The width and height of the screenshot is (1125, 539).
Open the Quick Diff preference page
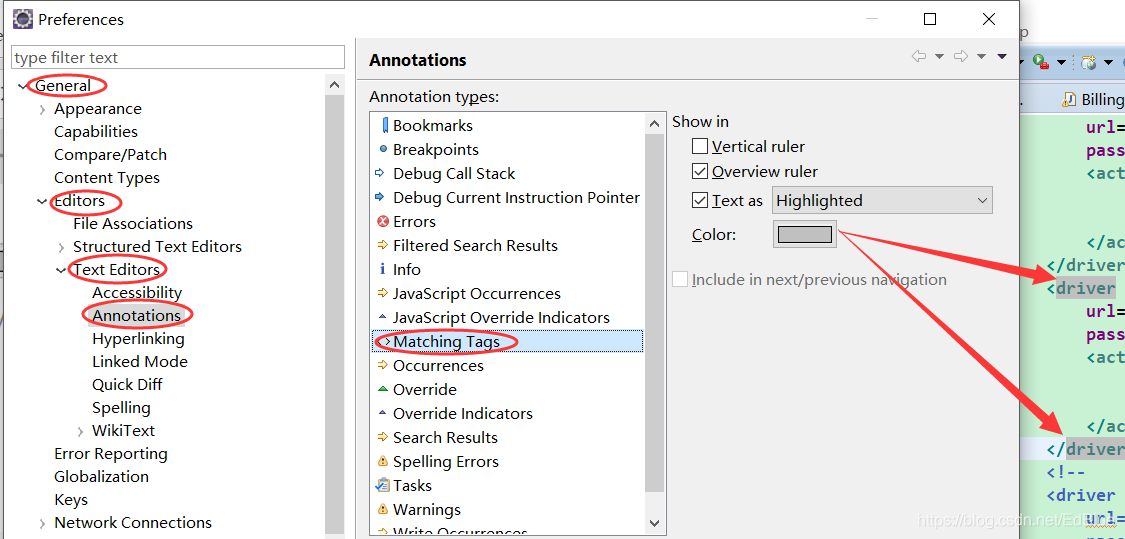[127, 384]
